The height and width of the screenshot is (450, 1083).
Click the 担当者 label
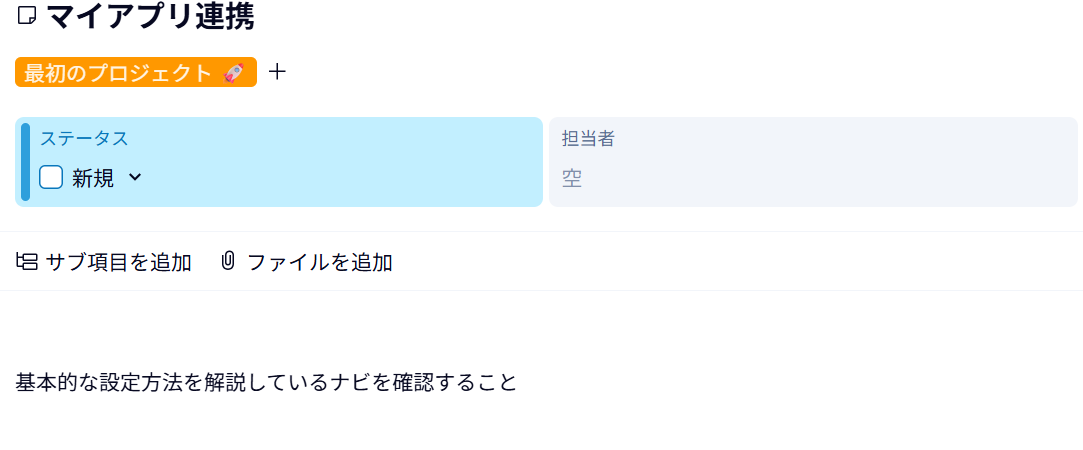587,139
